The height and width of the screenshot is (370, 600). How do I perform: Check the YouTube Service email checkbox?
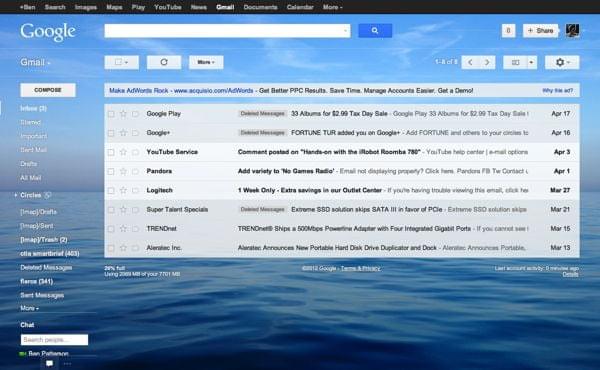111,152
